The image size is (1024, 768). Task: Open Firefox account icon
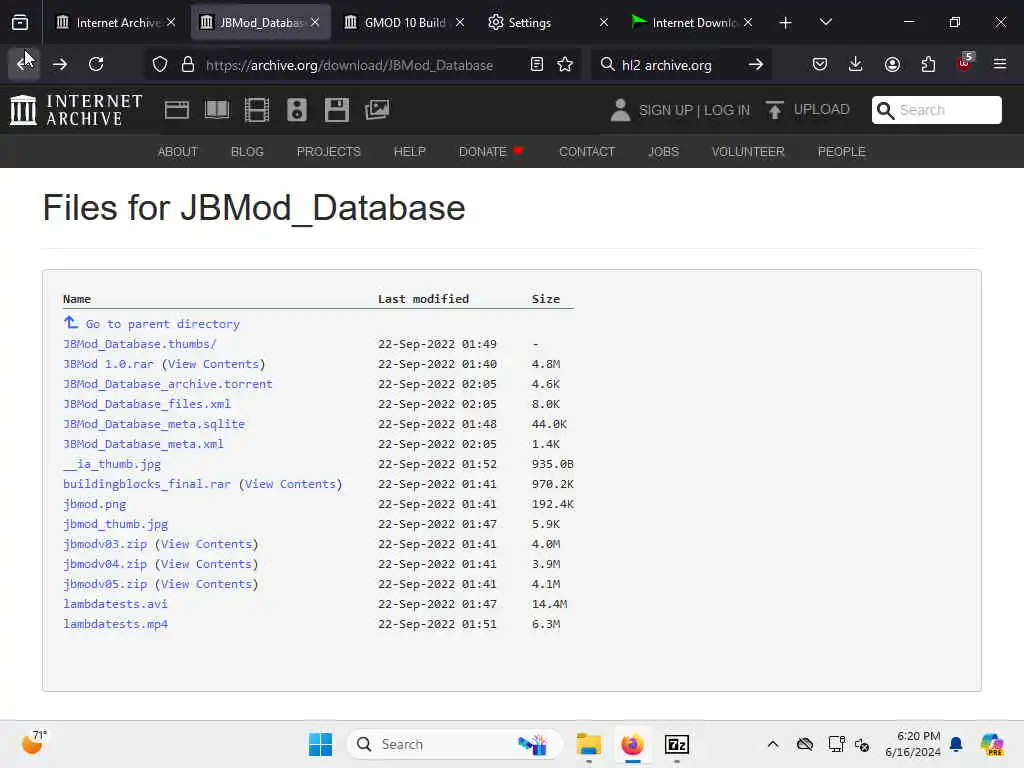(892, 64)
